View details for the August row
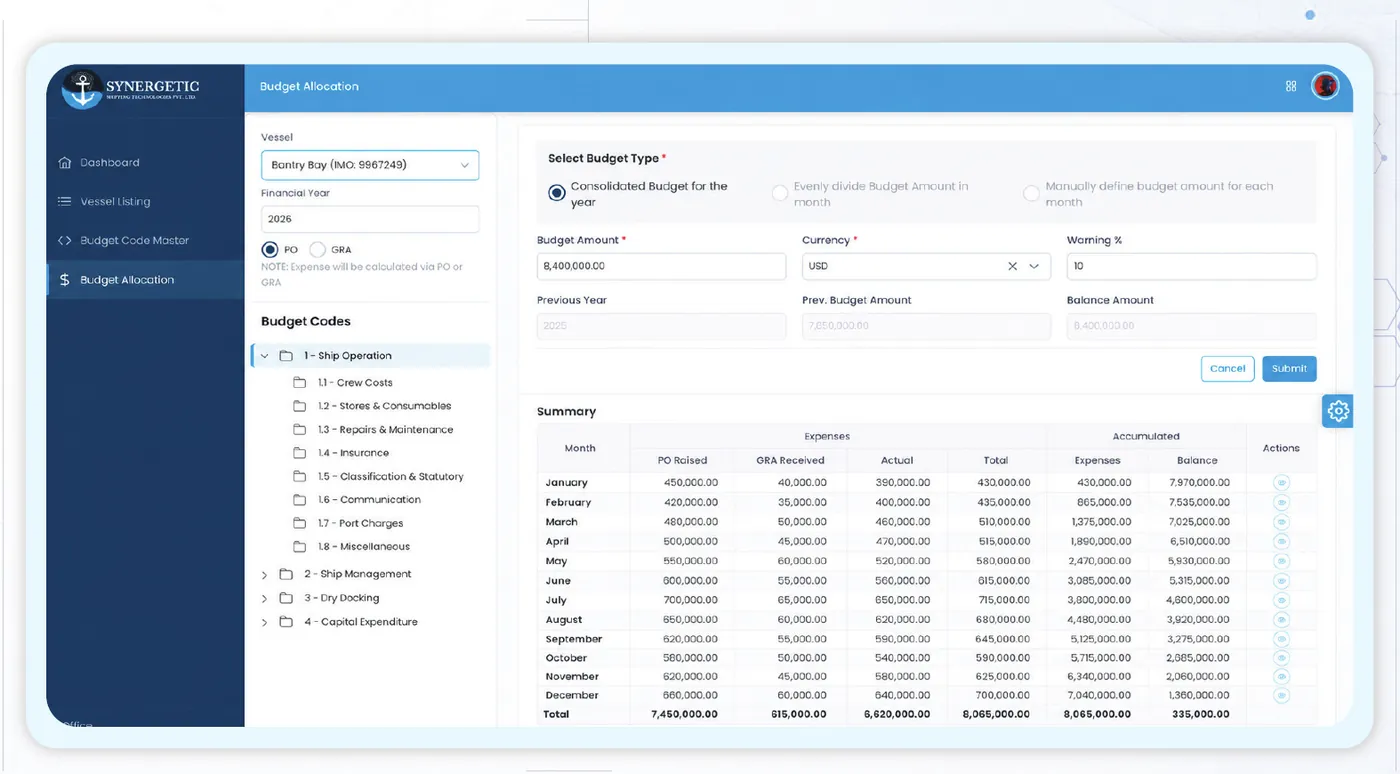This screenshot has width=1400, height=774. (1281, 620)
